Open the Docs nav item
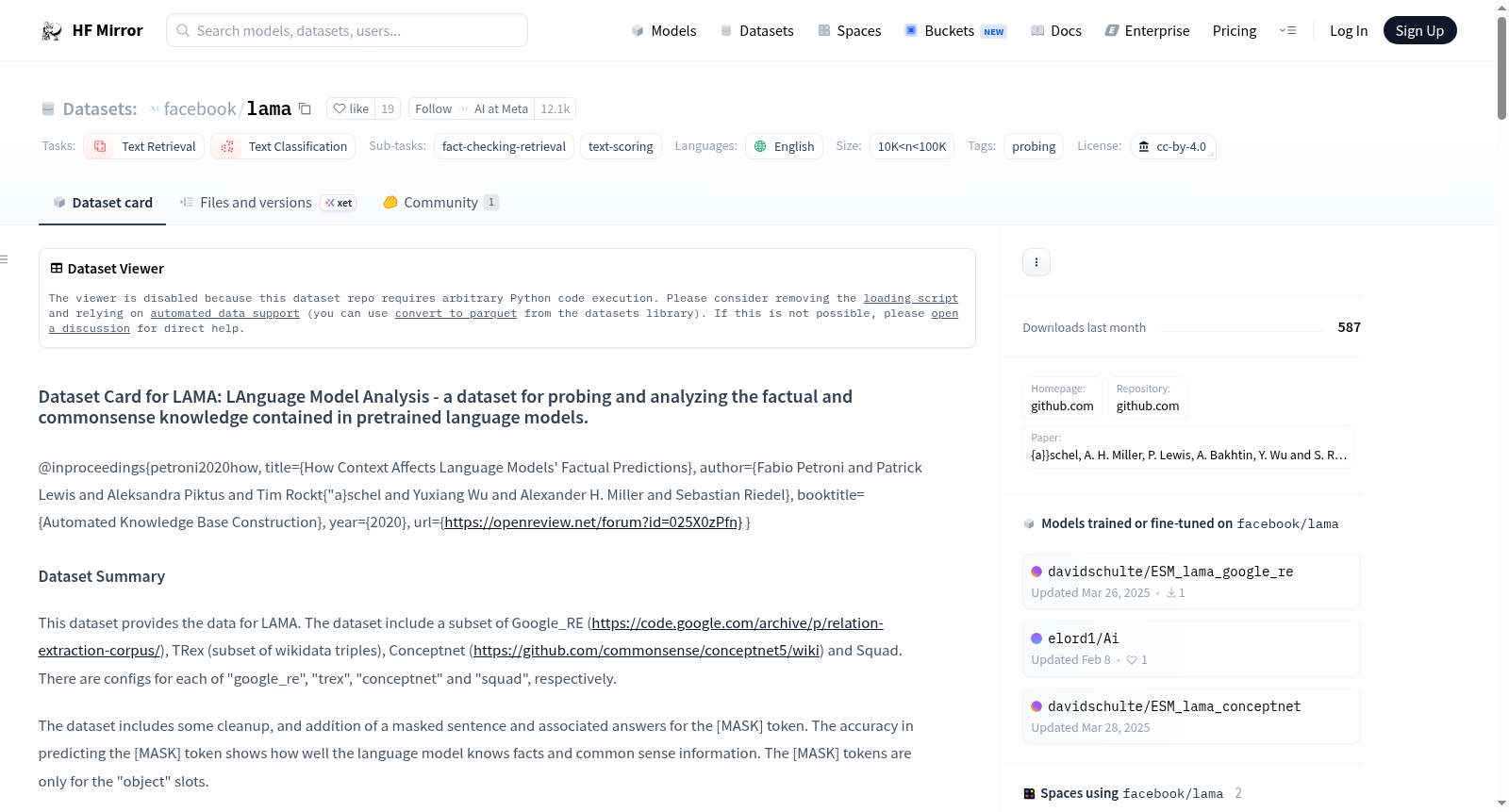Image resolution: width=1509 pixels, height=812 pixels. [x=1056, y=30]
